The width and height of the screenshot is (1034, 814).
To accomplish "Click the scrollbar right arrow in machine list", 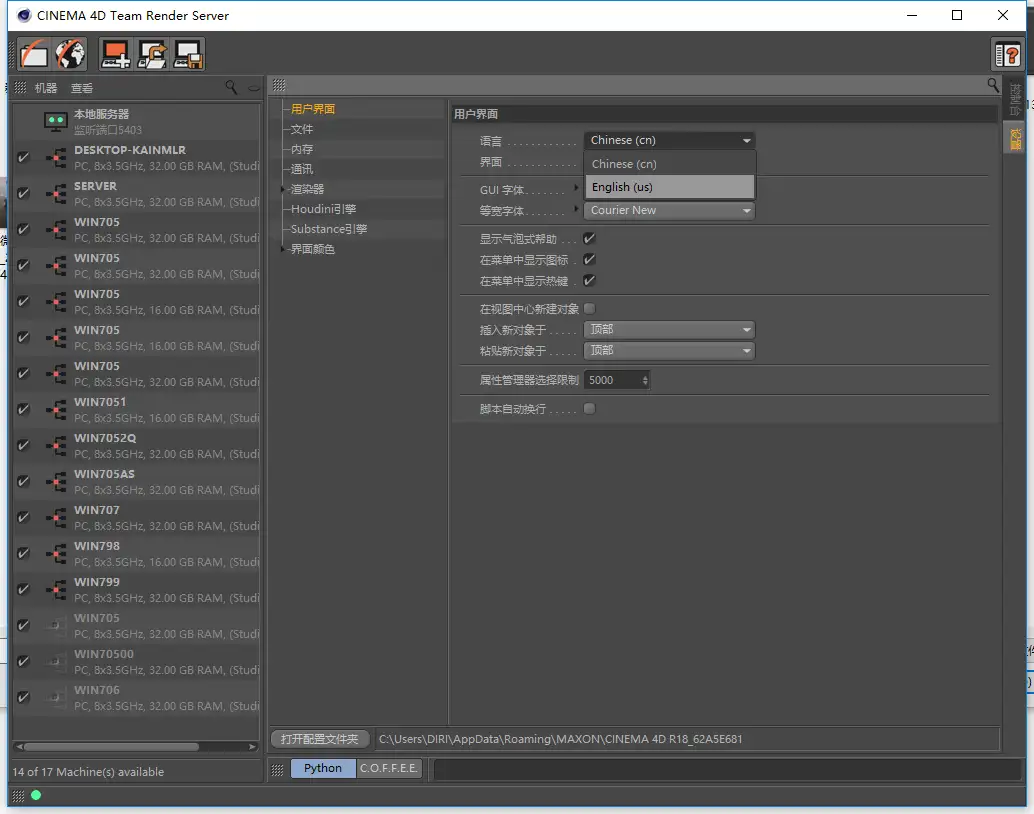I will pos(252,747).
